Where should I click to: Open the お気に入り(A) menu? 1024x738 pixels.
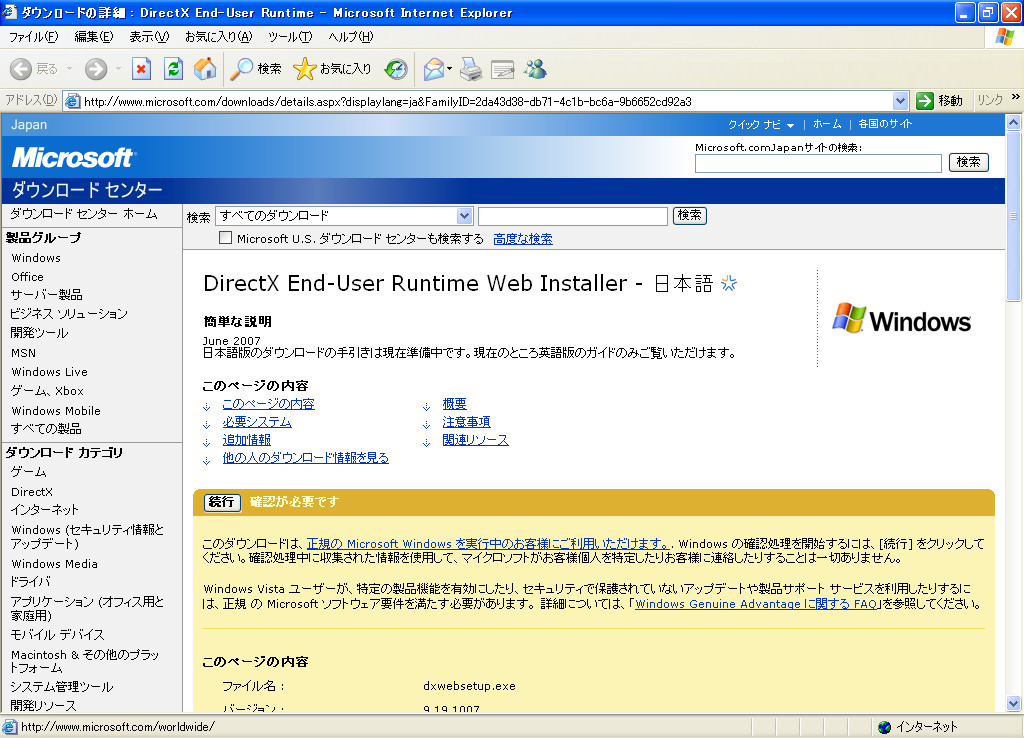point(218,37)
